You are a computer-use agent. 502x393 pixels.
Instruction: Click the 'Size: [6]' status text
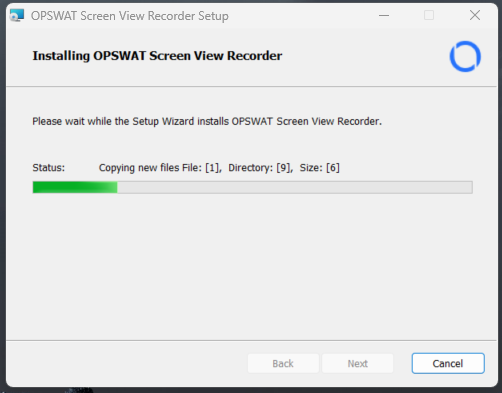tap(319, 168)
